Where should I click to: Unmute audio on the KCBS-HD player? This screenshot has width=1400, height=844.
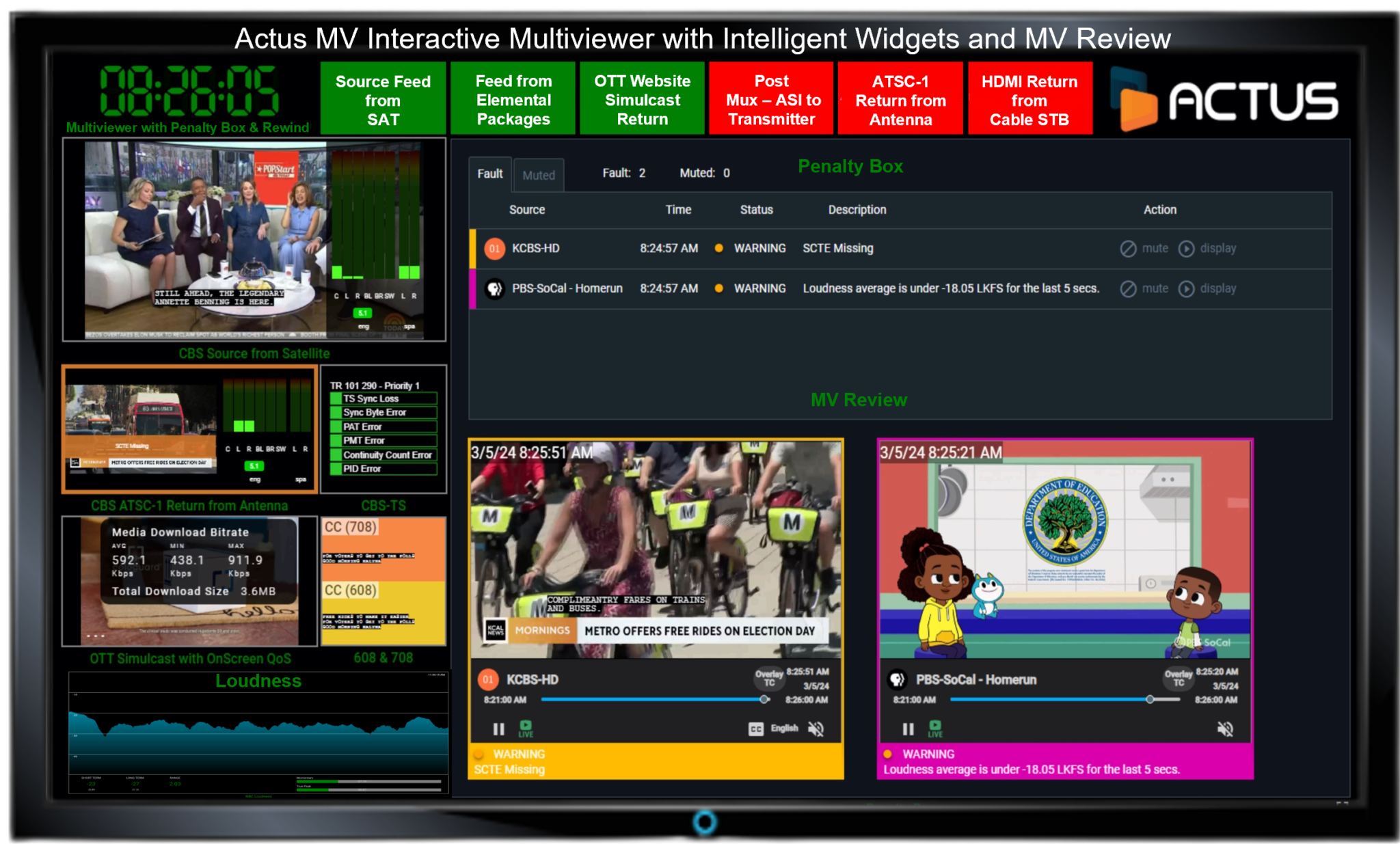817,729
